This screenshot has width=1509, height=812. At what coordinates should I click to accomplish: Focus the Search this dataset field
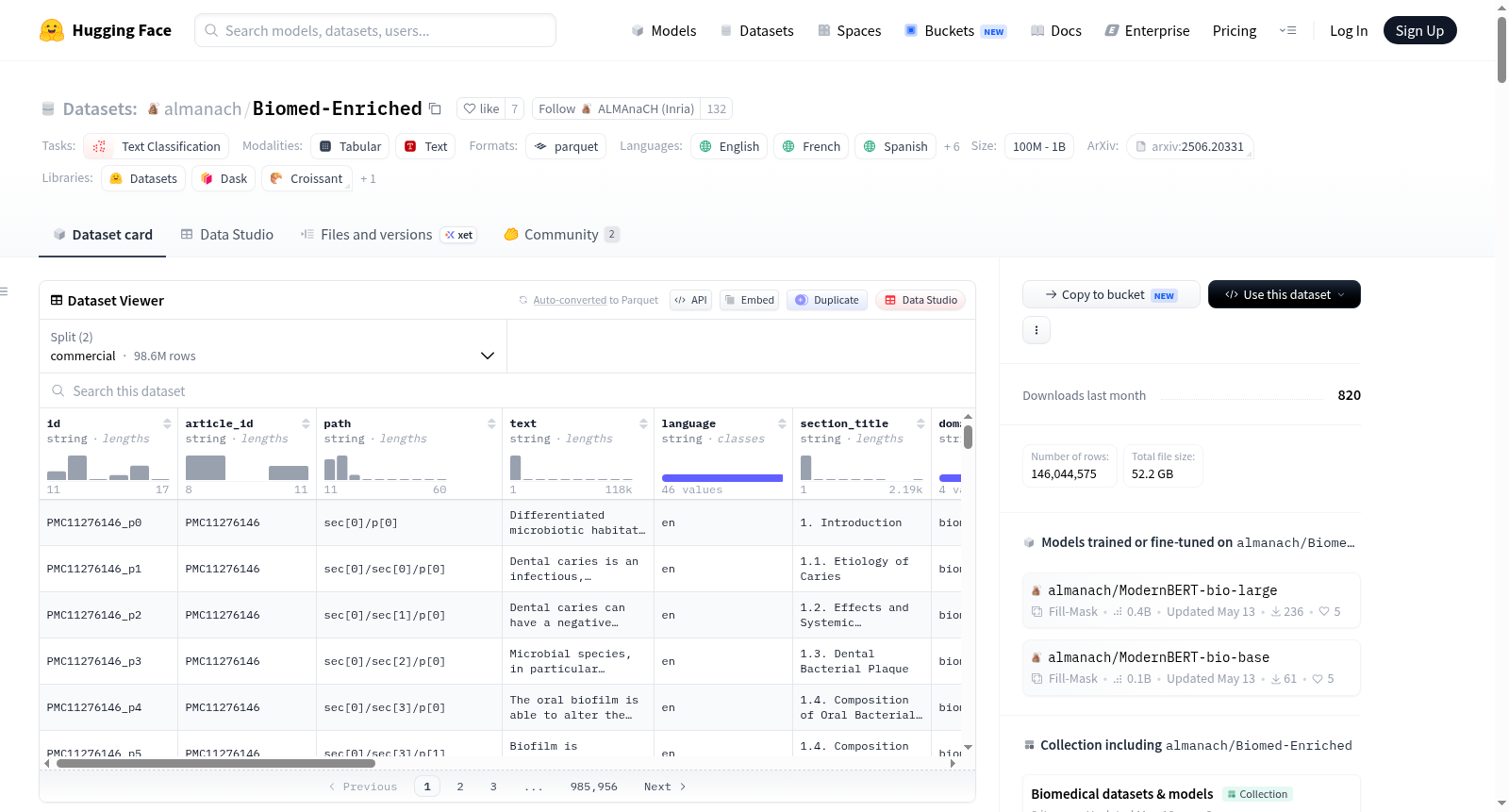(507, 390)
